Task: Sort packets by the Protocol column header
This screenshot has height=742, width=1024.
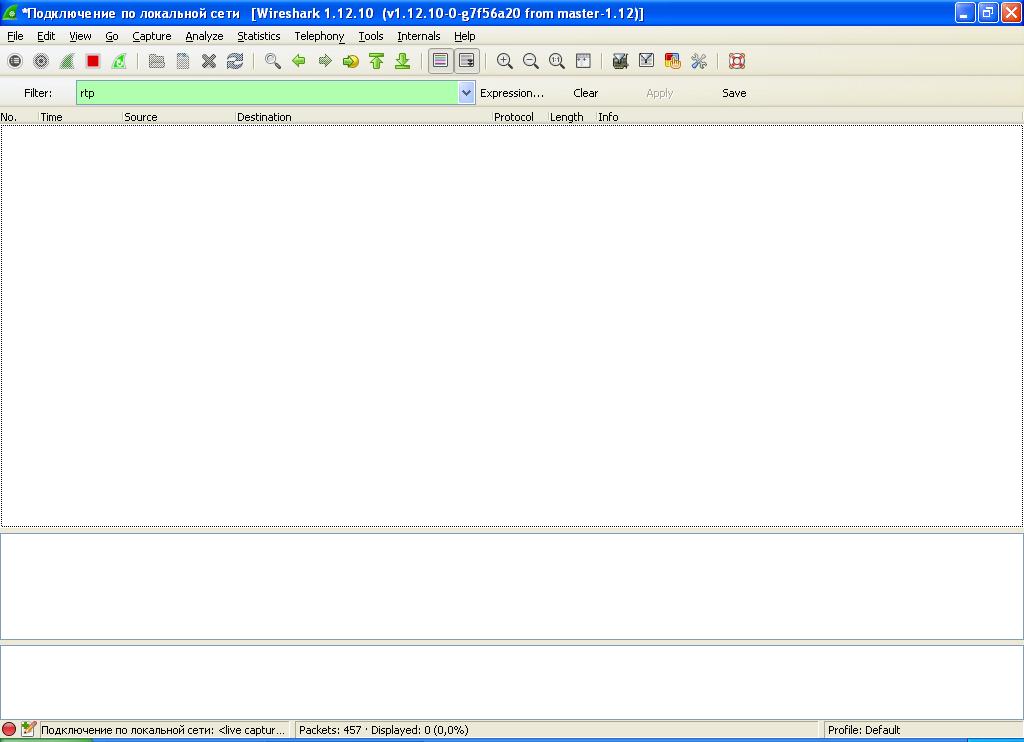Action: [x=513, y=117]
